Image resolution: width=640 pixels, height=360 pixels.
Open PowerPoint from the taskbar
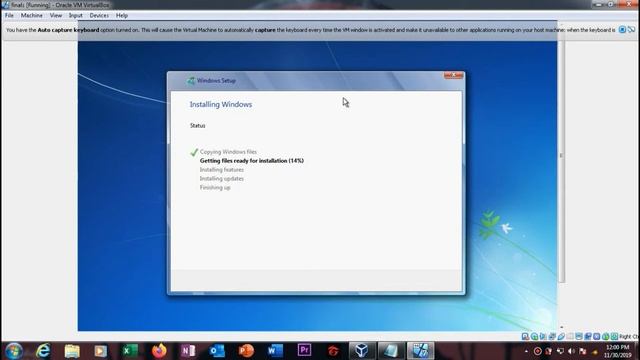click(x=246, y=351)
